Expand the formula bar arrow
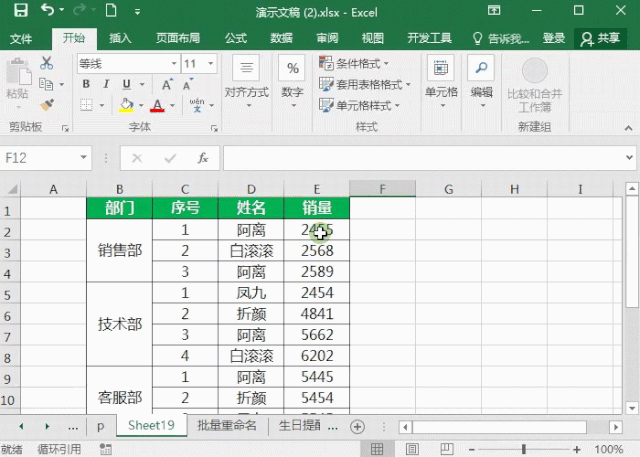 [629, 158]
